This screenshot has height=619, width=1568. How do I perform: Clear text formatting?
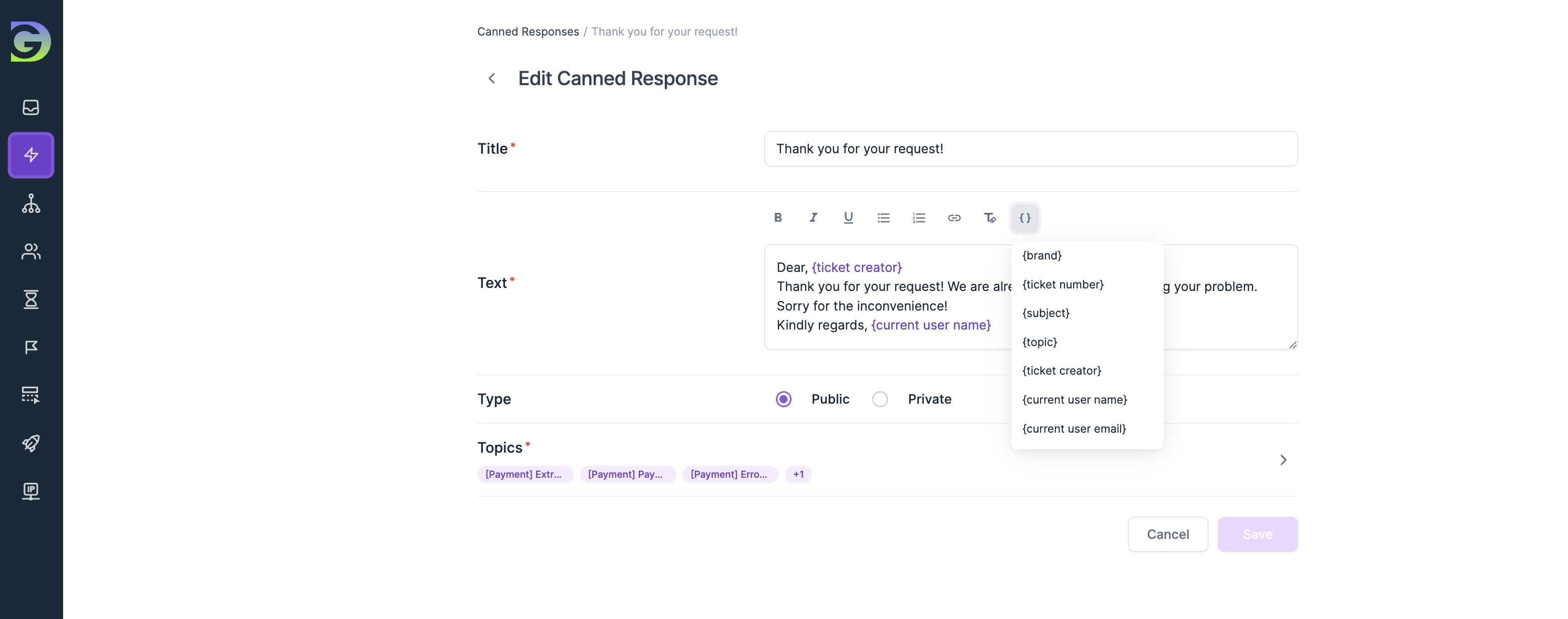989,218
